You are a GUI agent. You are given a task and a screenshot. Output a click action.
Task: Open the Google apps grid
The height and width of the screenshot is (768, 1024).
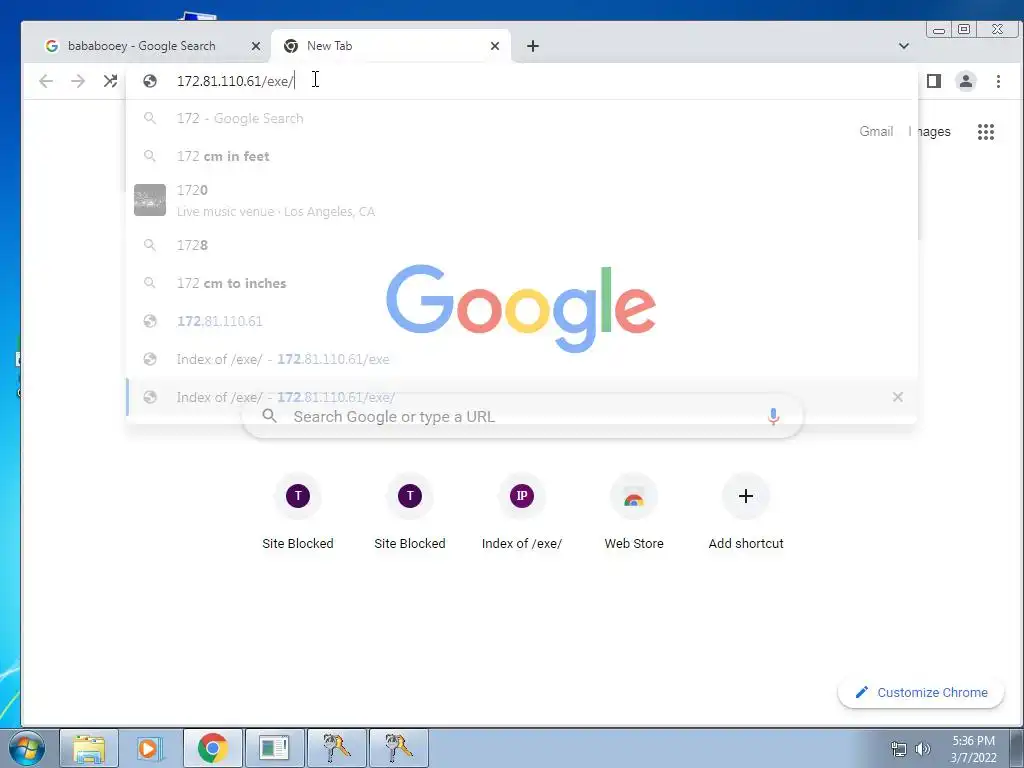[985, 132]
